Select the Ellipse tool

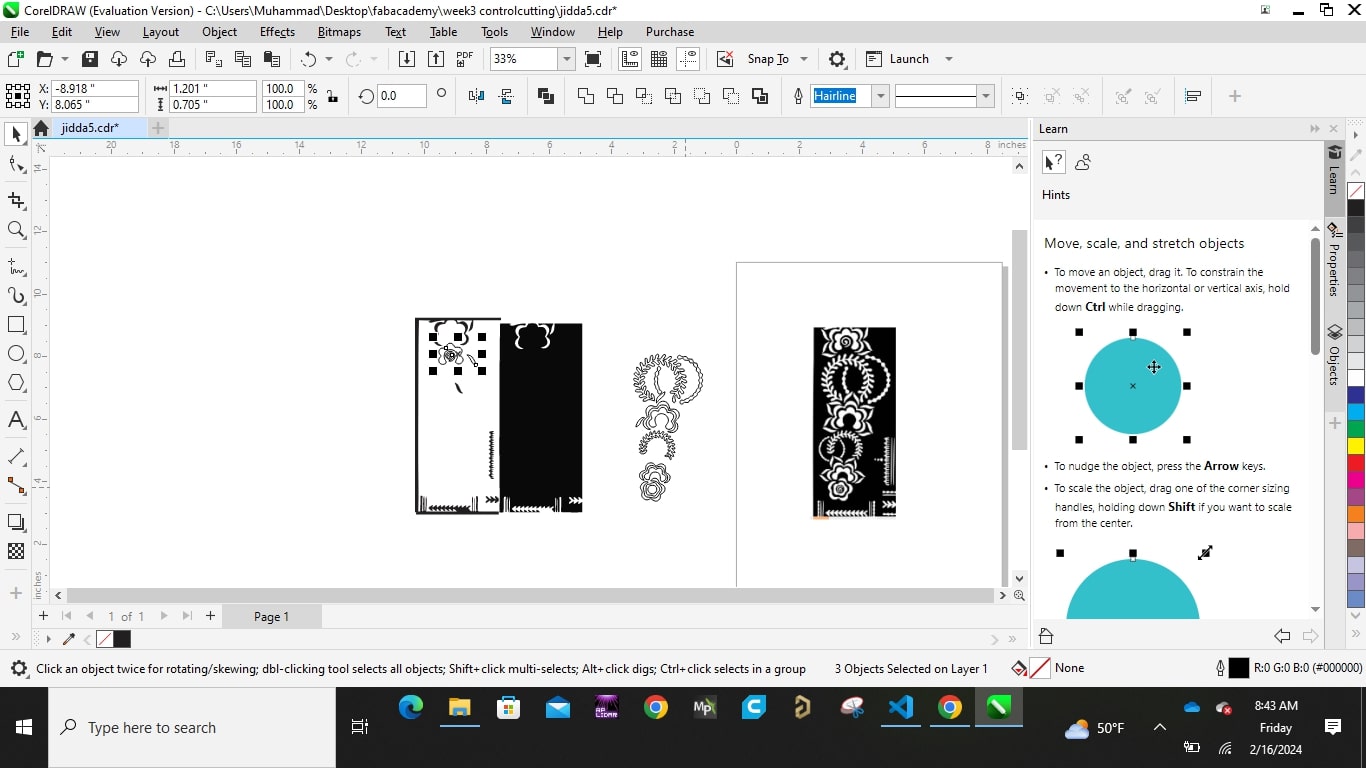[16, 354]
